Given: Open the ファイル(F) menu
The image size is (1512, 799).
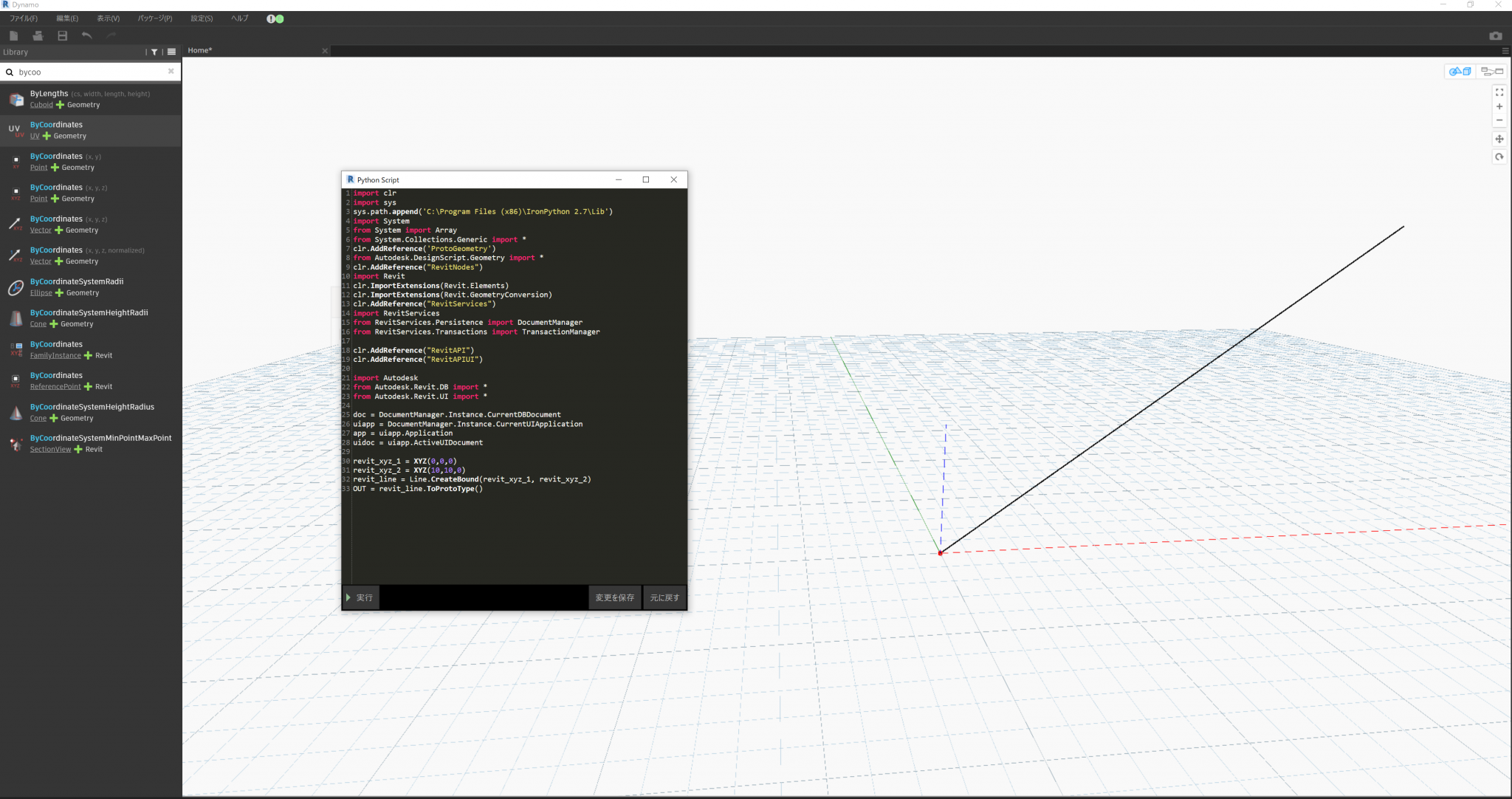Looking at the screenshot, I should [23, 18].
